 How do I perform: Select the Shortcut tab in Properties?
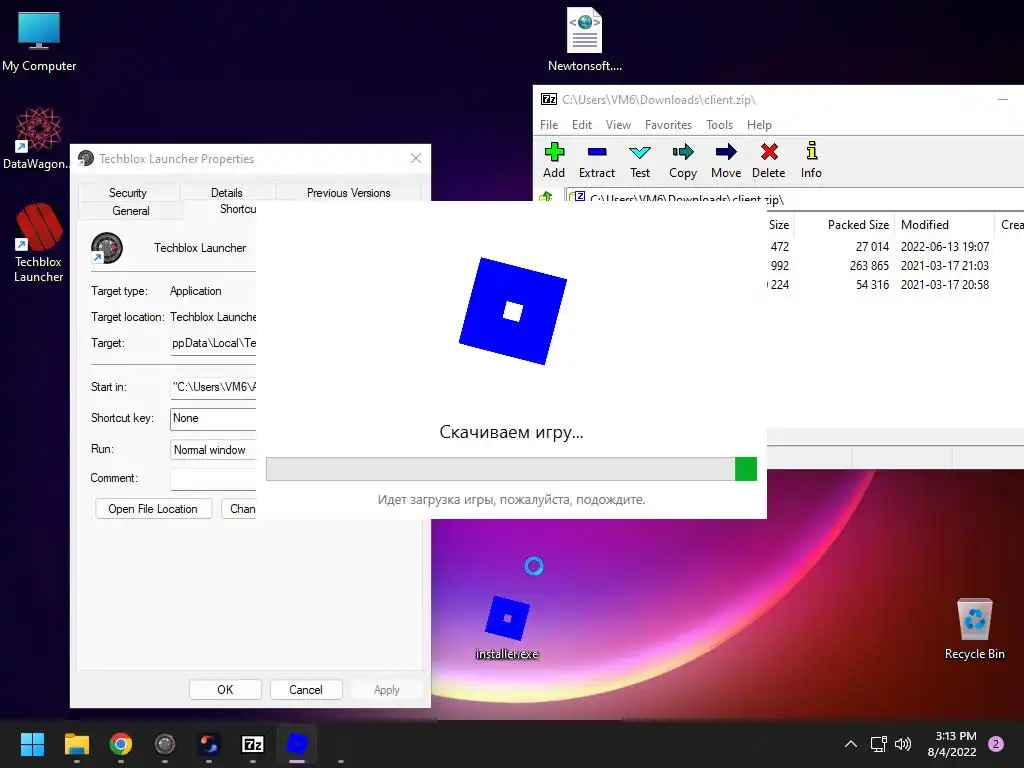point(221,210)
